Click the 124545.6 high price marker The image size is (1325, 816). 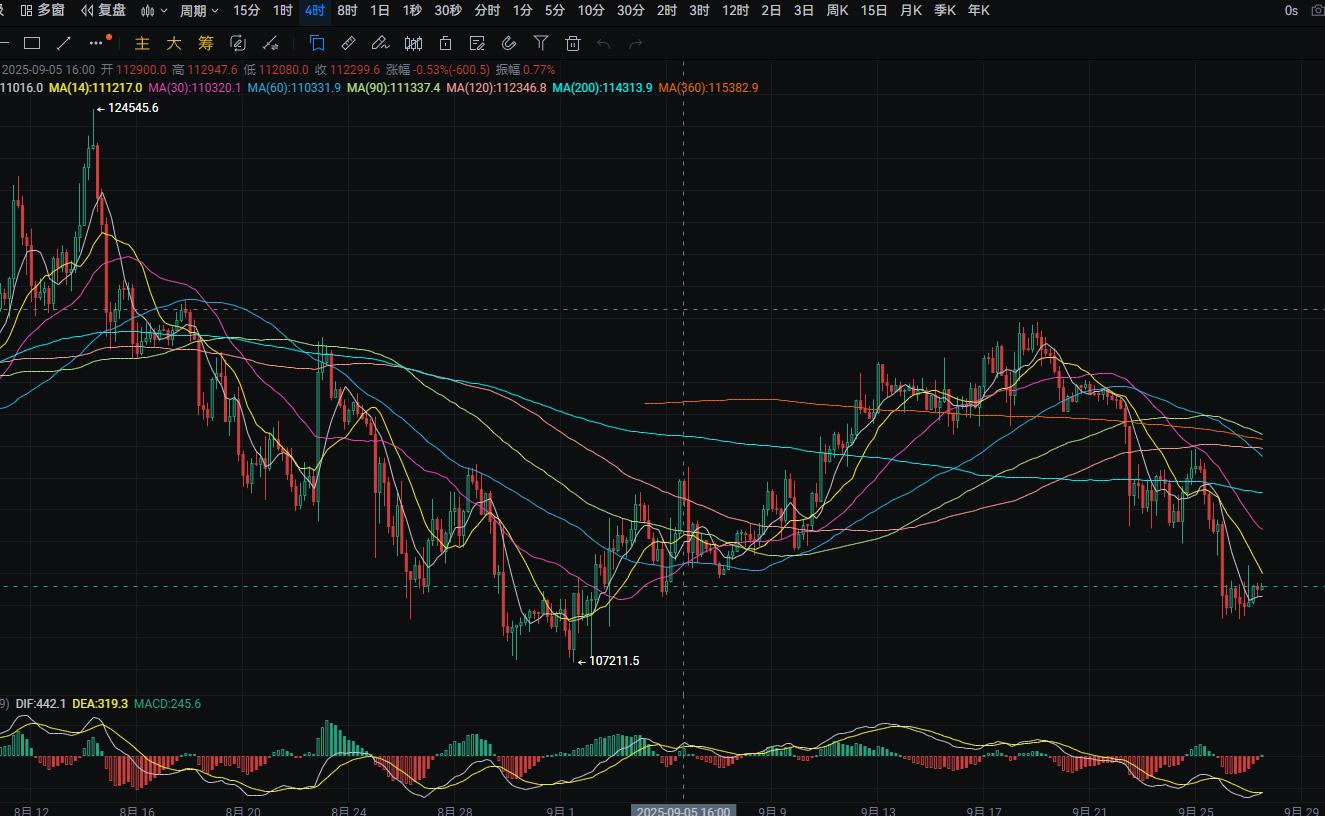(132, 108)
